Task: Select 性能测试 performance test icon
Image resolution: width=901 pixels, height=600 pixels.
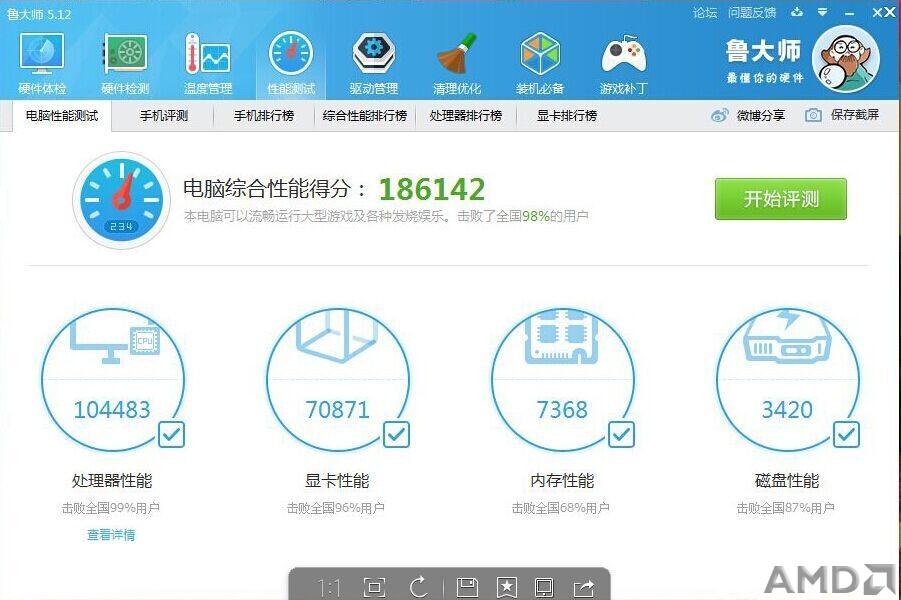Action: 291,63
